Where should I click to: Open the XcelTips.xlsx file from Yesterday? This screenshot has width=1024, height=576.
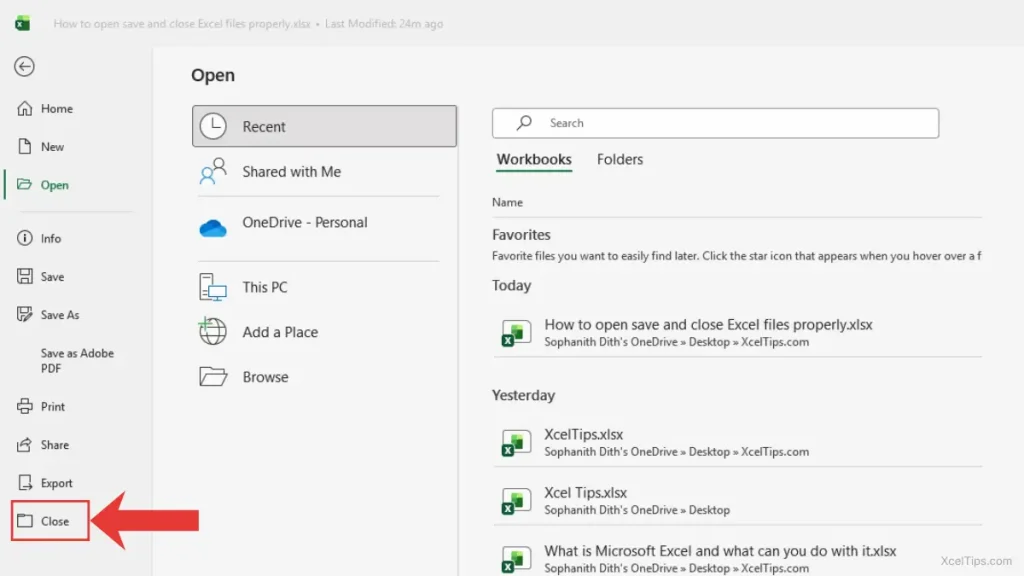pyautogui.click(x=585, y=434)
